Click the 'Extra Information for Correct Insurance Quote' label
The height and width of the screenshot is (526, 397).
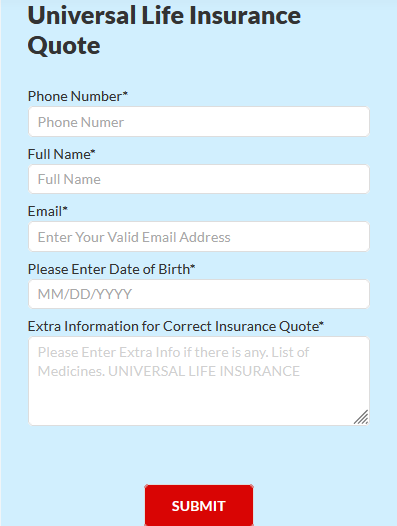173,326
